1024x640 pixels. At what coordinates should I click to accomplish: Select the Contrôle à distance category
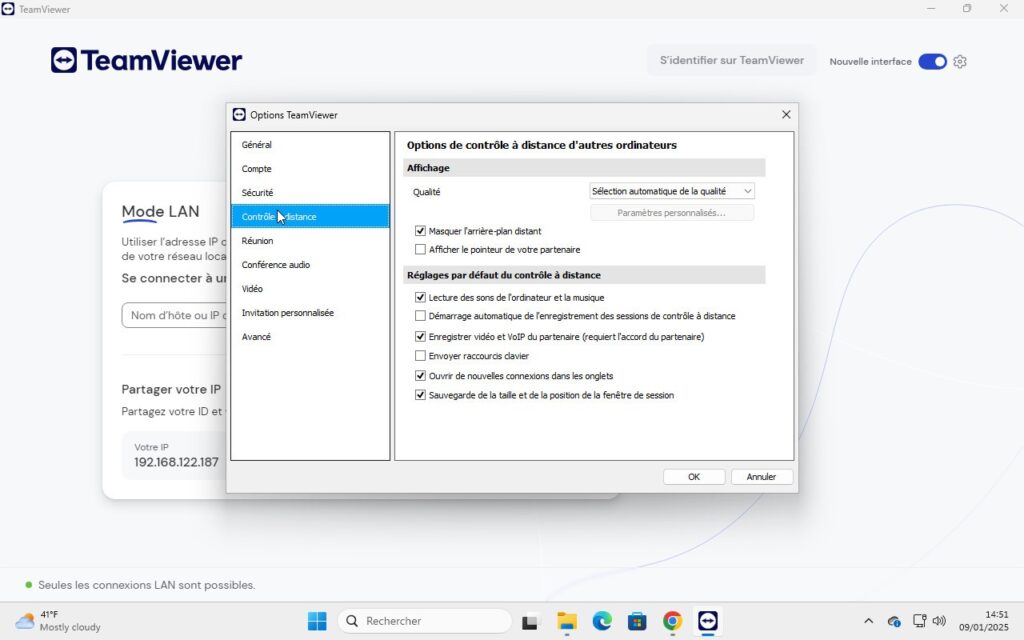tap(310, 216)
